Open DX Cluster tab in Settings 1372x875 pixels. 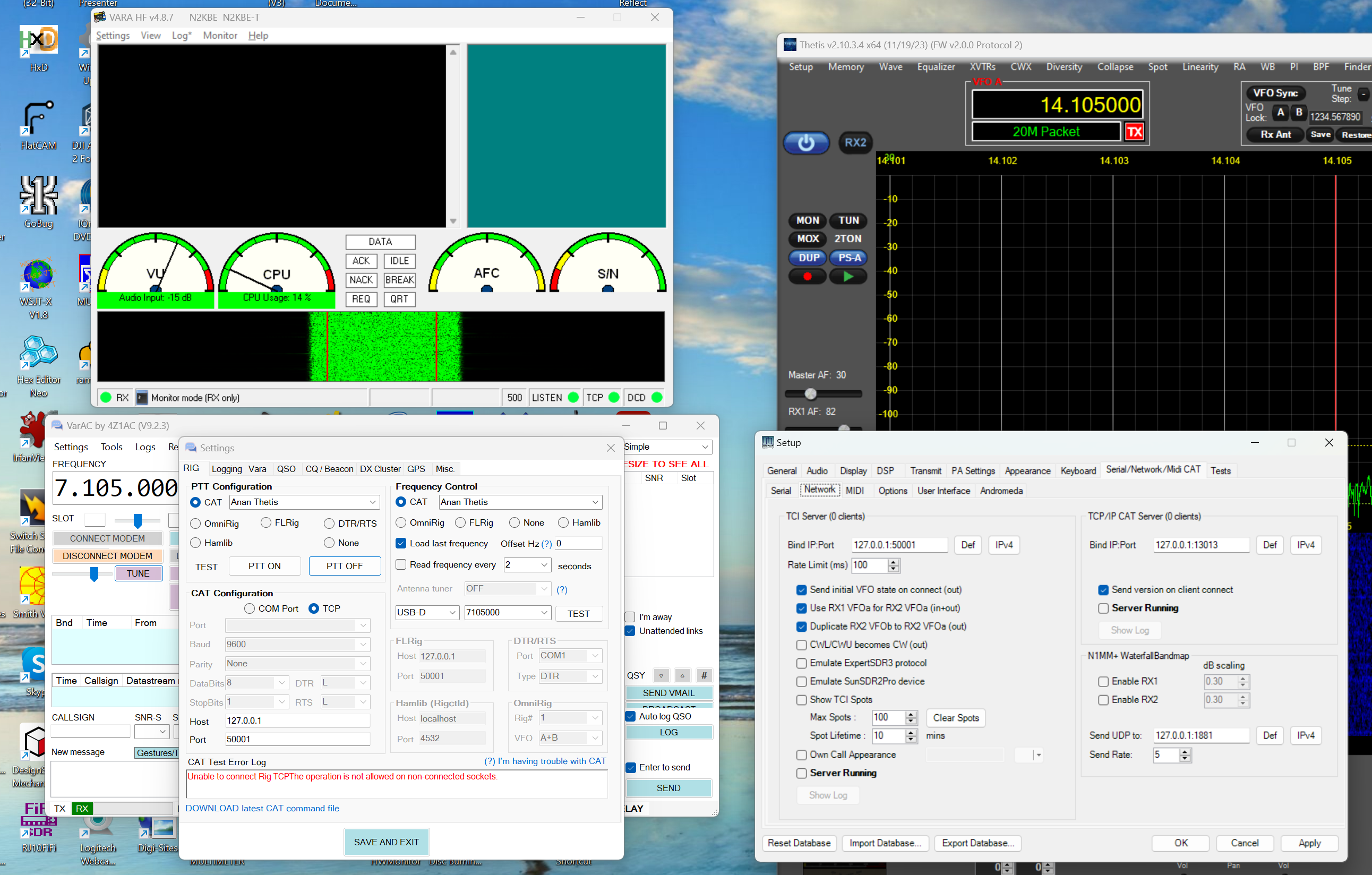(380, 469)
